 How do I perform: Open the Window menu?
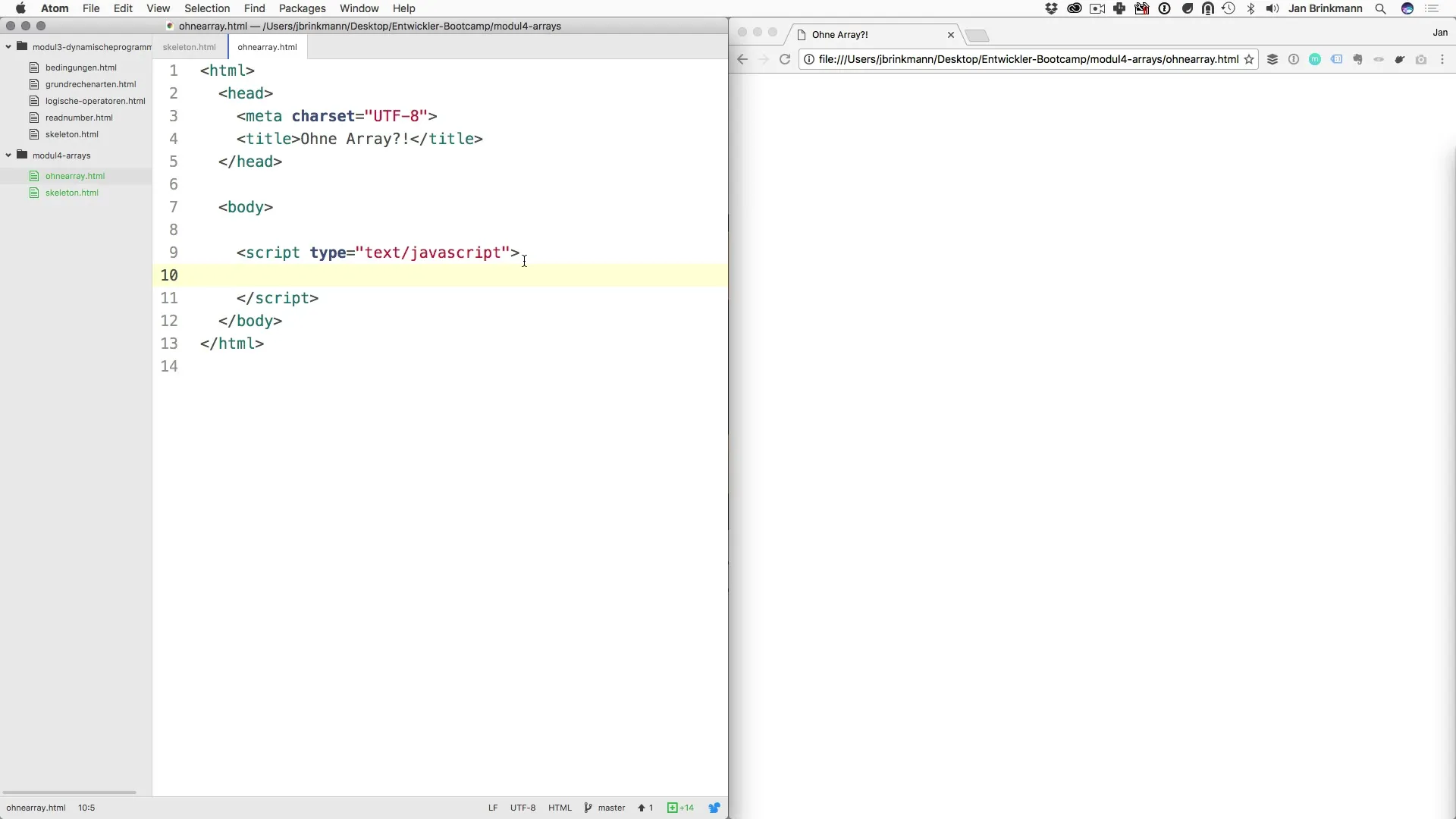pyautogui.click(x=359, y=8)
